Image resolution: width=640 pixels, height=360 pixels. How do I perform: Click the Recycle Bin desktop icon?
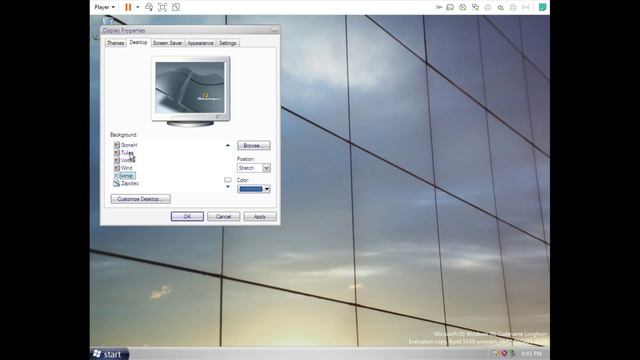point(107,20)
